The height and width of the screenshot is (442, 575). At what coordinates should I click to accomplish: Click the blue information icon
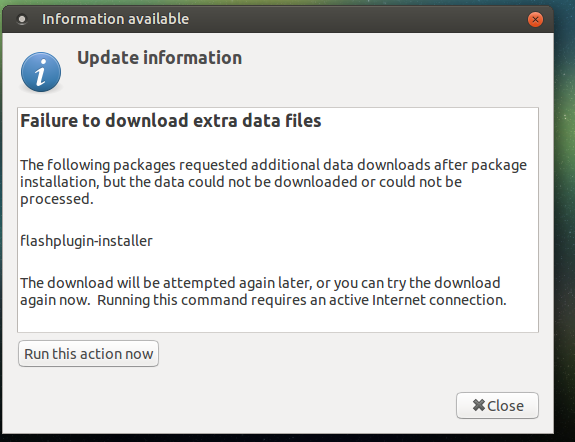41,72
